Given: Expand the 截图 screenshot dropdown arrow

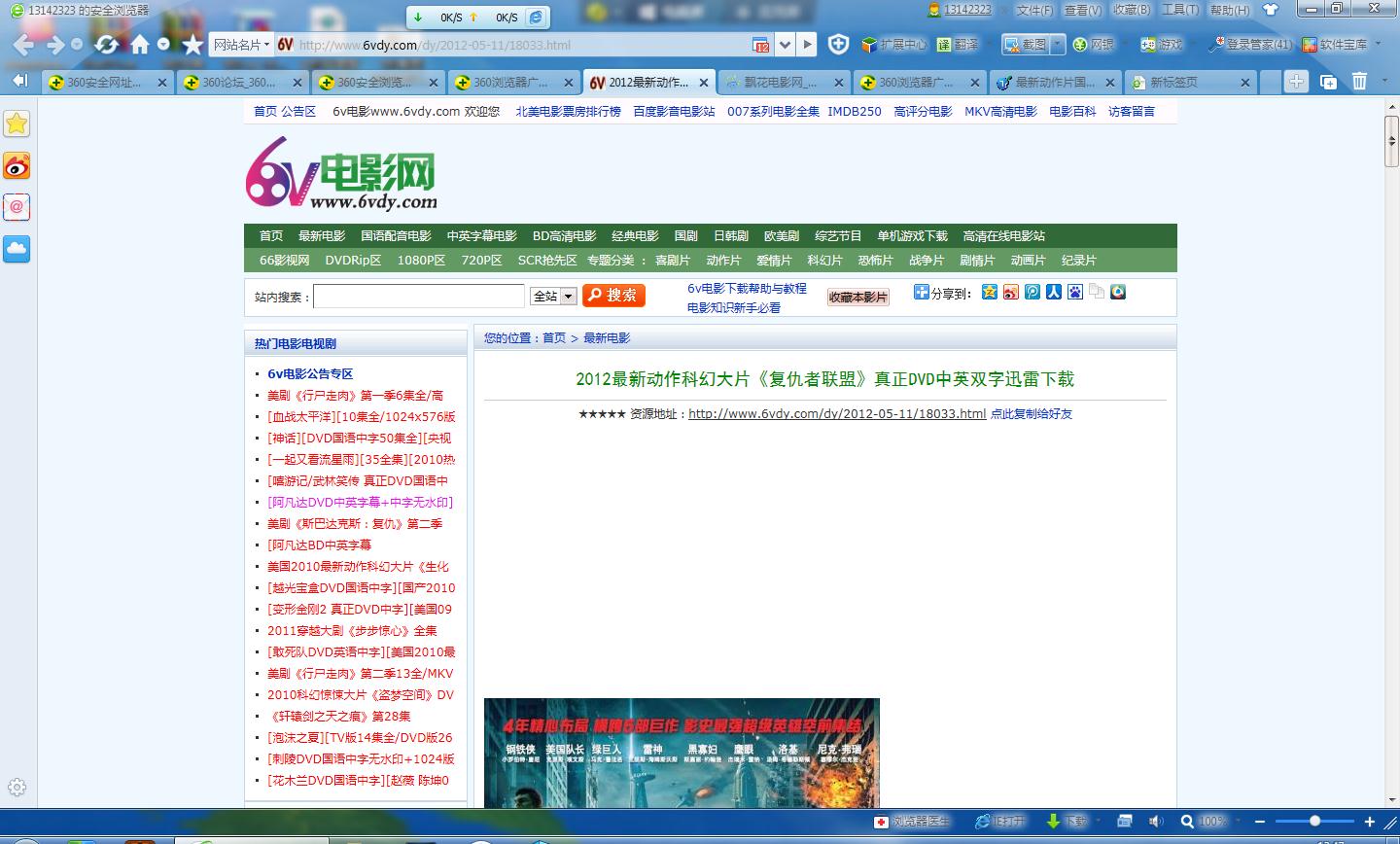Looking at the screenshot, I should coord(1058,45).
